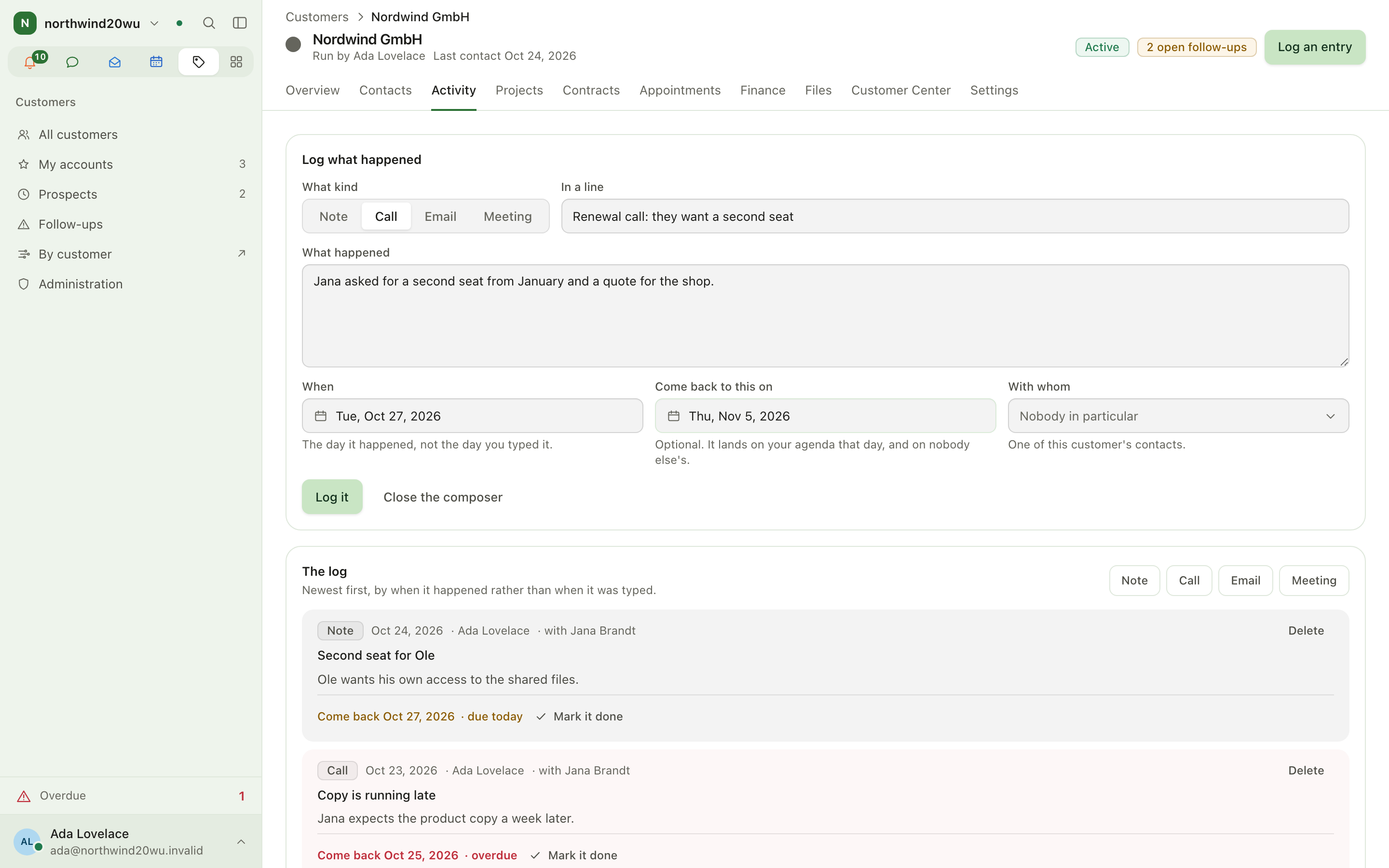Image resolution: width=1389 pixels, height=868 pixels.
Task: Open the calendar icon in sidebar toolbar
Action: point(156,62)
